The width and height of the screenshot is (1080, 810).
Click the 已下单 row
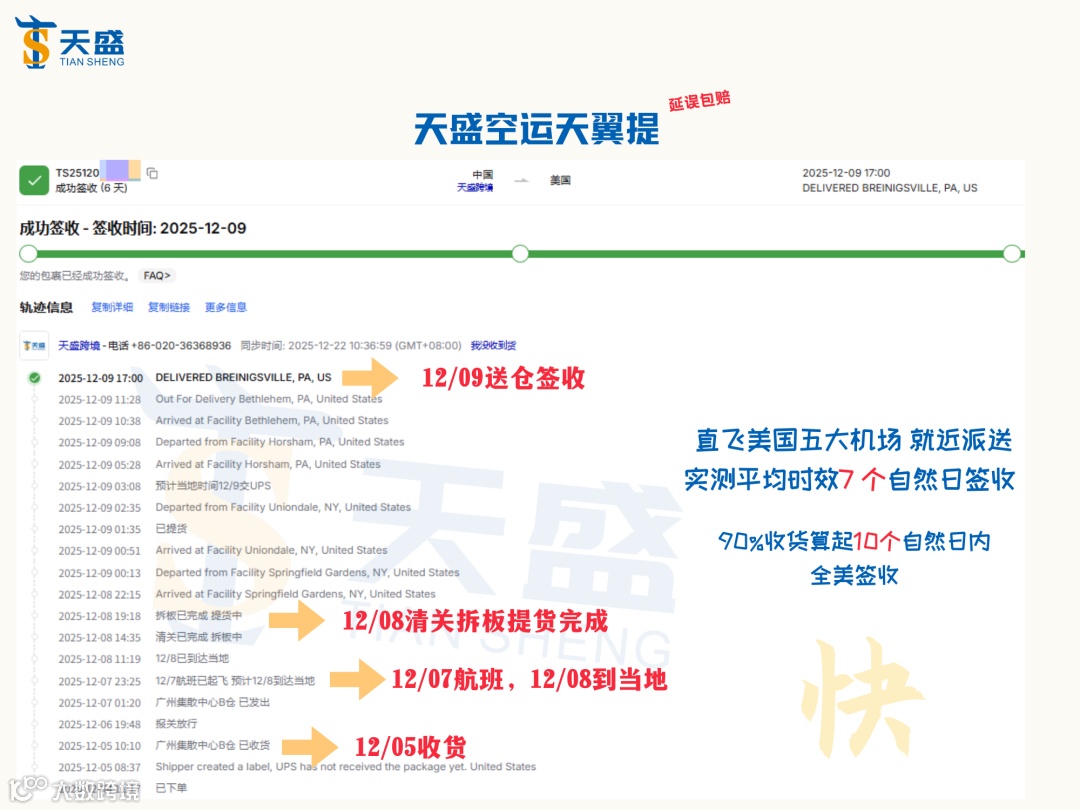tap(123, 788)
